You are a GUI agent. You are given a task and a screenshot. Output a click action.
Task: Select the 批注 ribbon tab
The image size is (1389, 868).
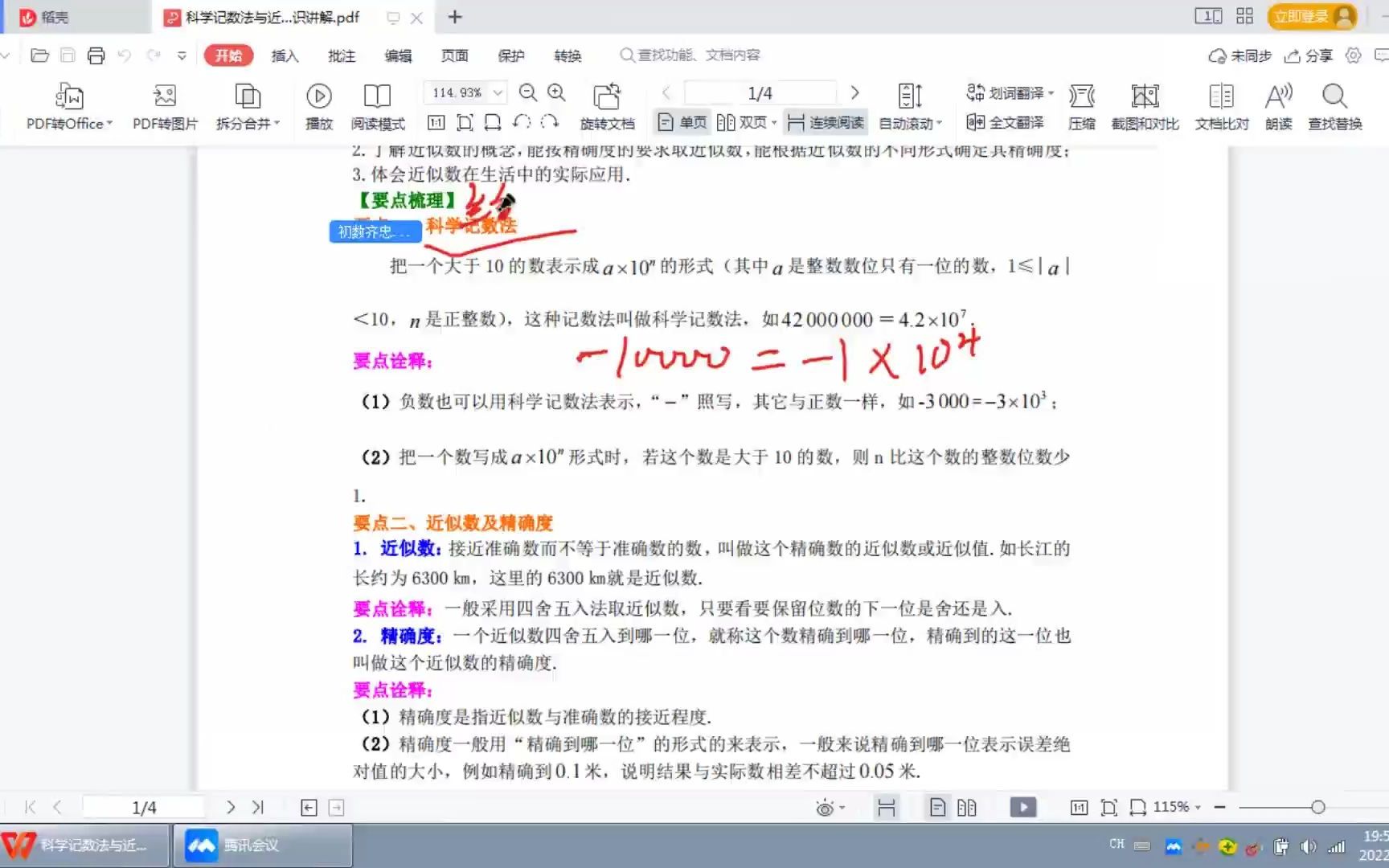coord(342,55)
